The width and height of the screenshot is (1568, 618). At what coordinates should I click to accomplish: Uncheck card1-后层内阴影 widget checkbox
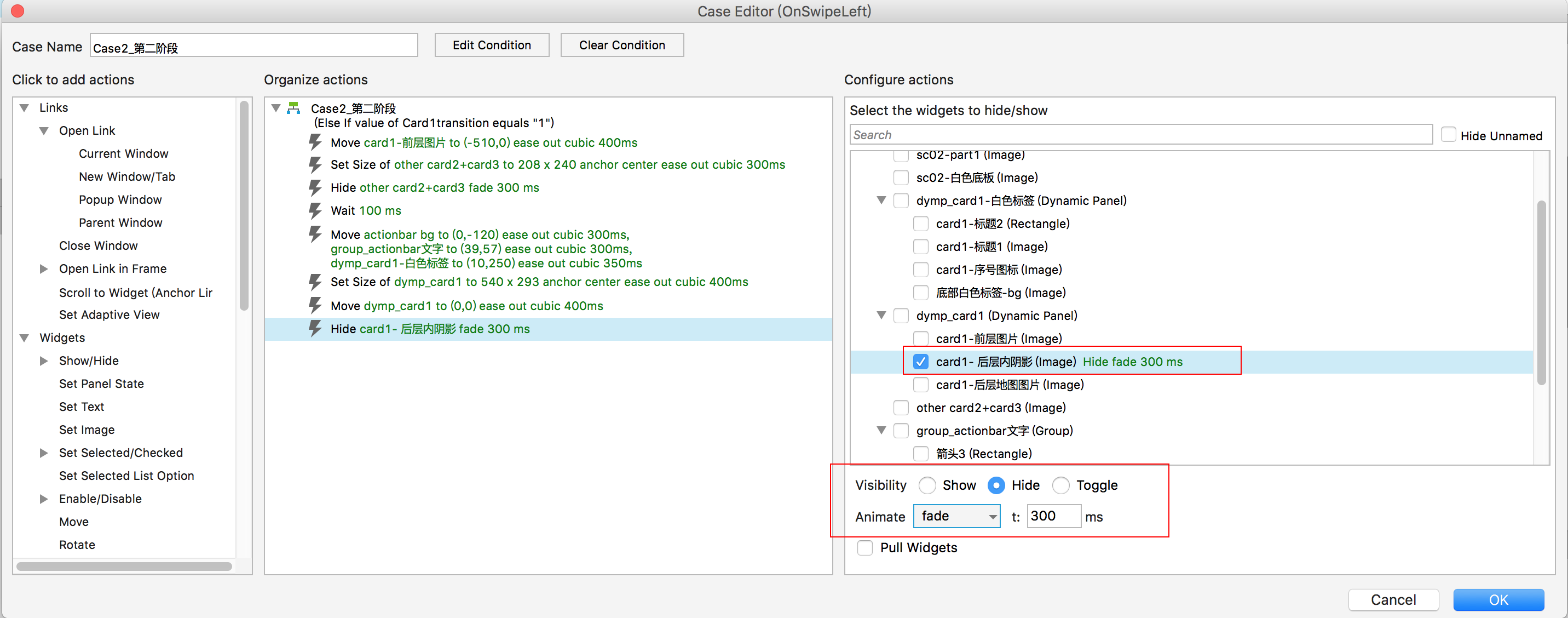[920, 362]
